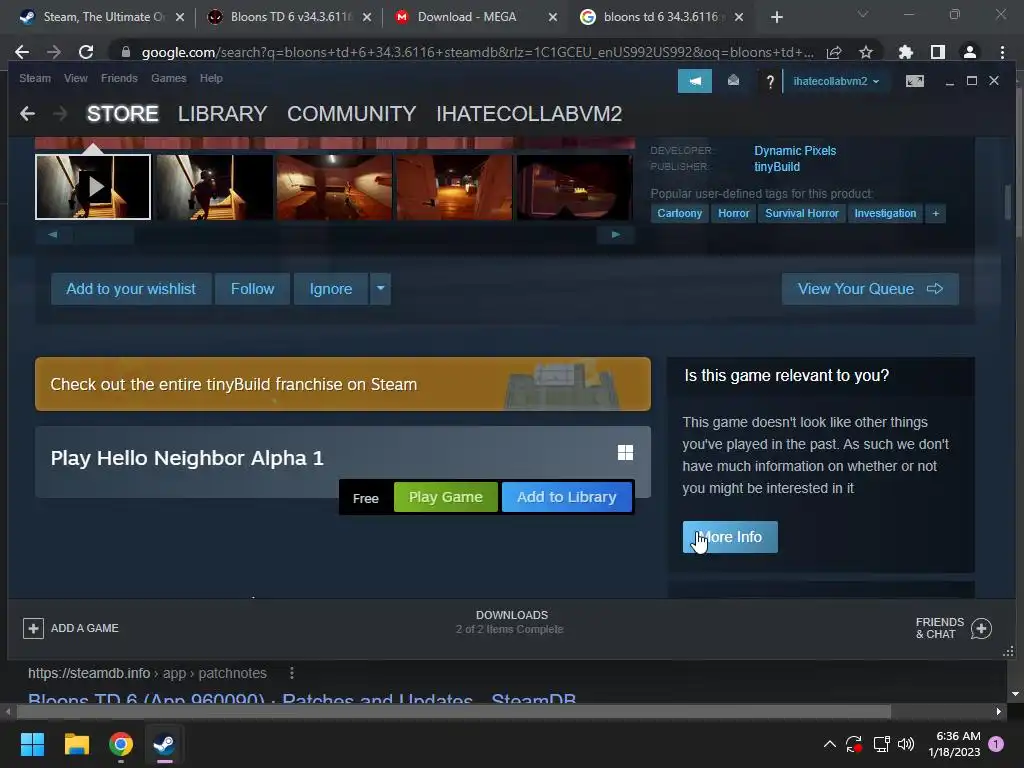Go back in Steam store navigation
Screen dimensions: 1024x768
point(27,114)
